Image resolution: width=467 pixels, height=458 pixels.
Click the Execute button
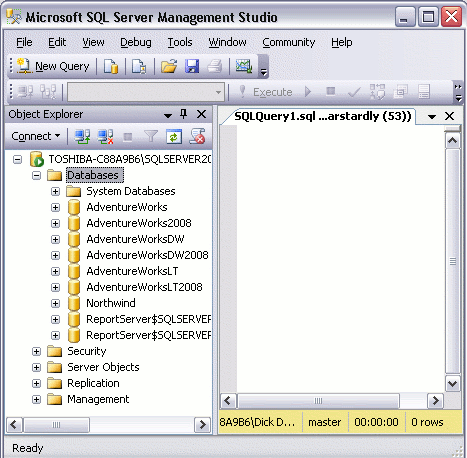pos(266,92)
